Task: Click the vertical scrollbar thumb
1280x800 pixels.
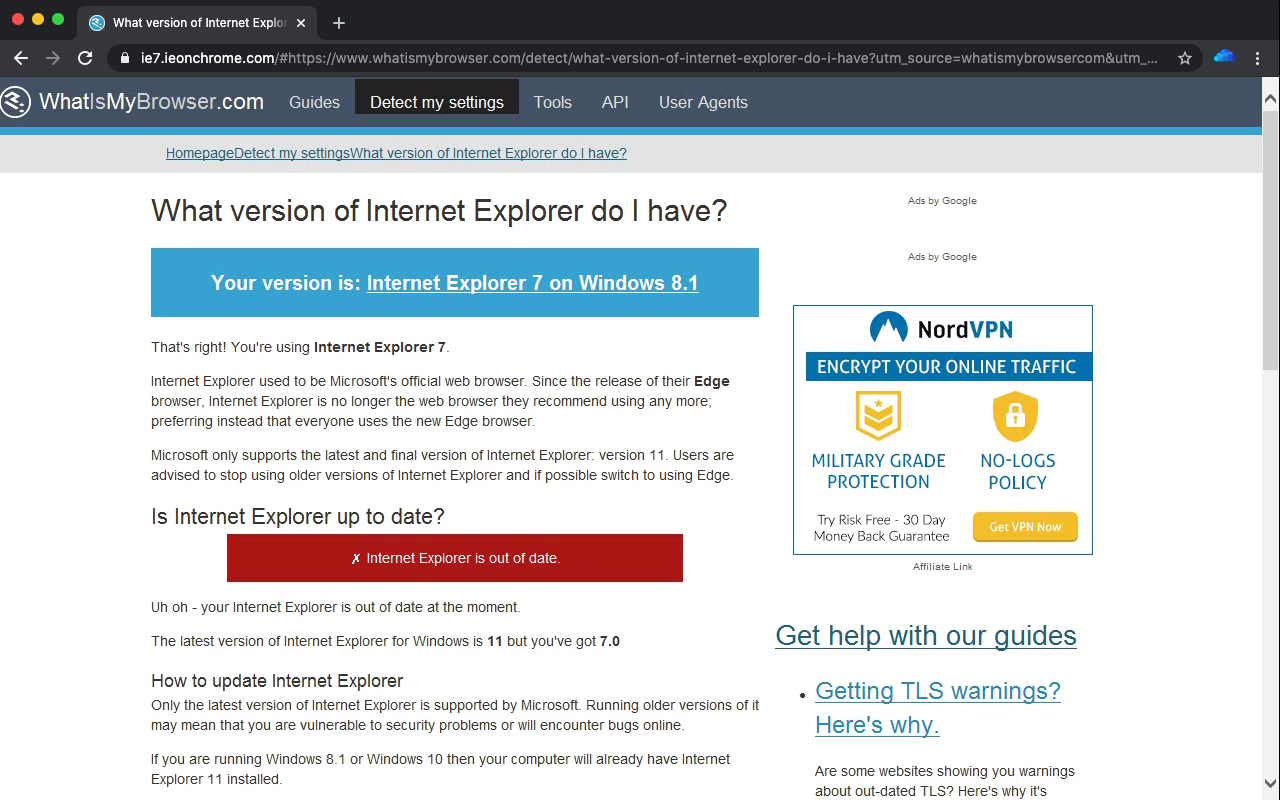Action: click(1270, 240)
